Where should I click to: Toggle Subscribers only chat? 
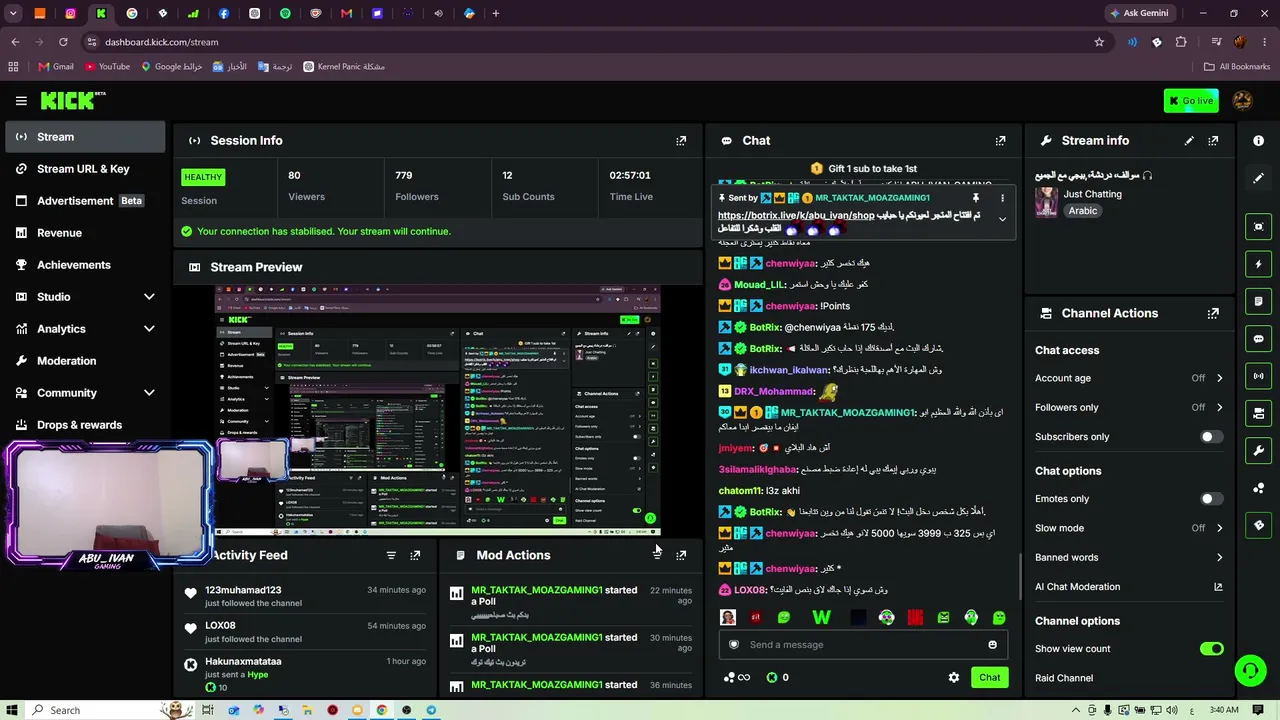pyautogui.click(x=1211, y=437)
